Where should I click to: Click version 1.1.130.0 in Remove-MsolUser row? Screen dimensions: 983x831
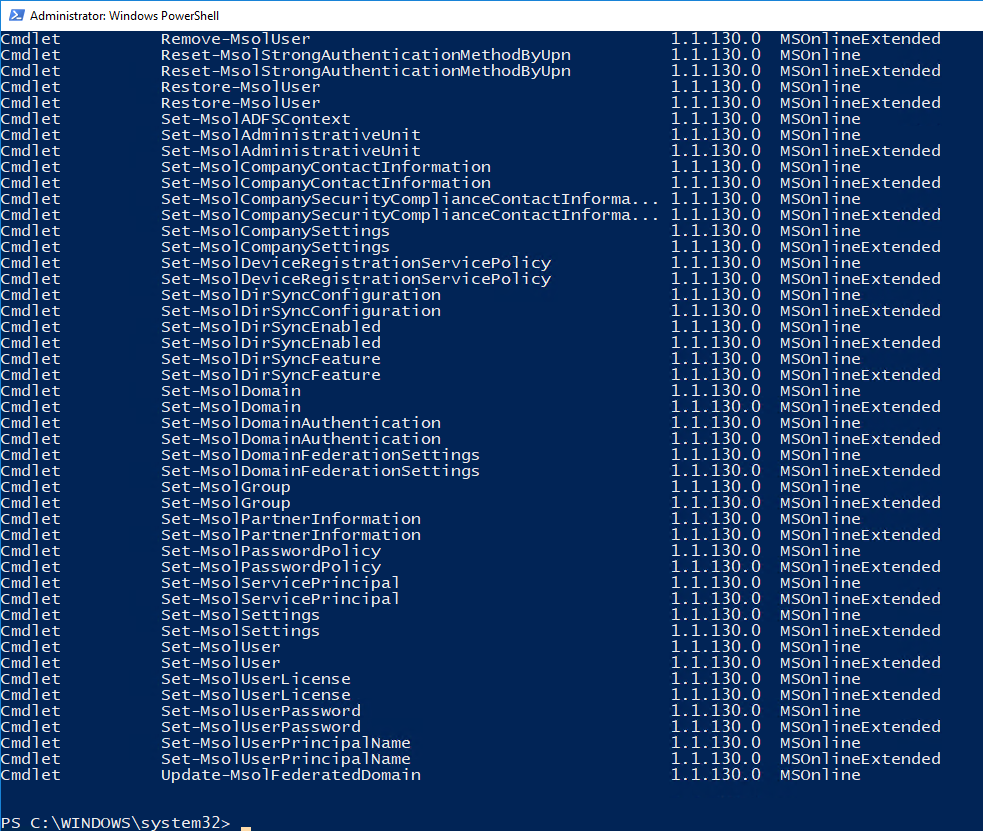click(716, 39)
